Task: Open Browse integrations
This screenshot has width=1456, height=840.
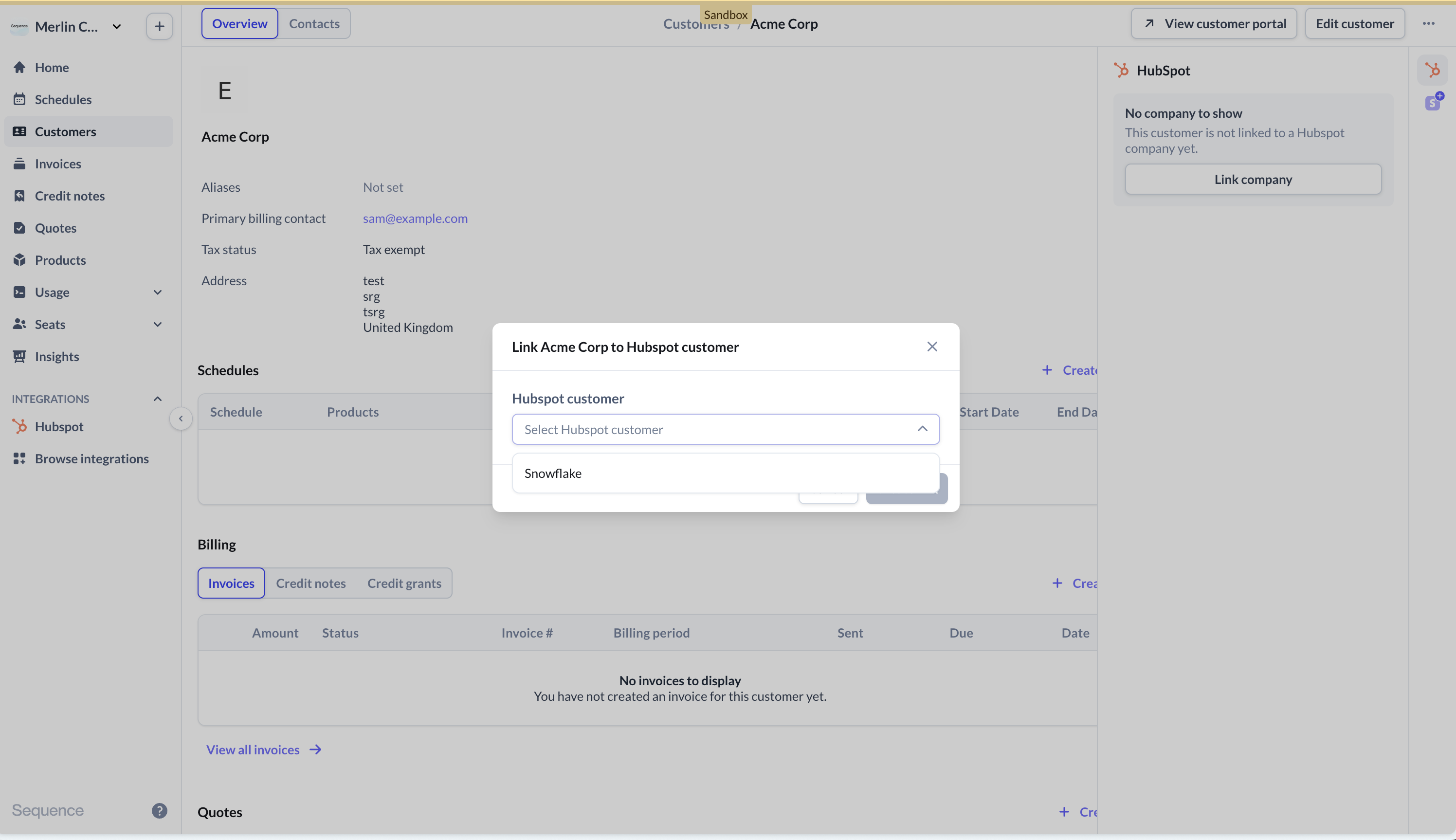Action: pyautogui.click(x=88, y=458)
